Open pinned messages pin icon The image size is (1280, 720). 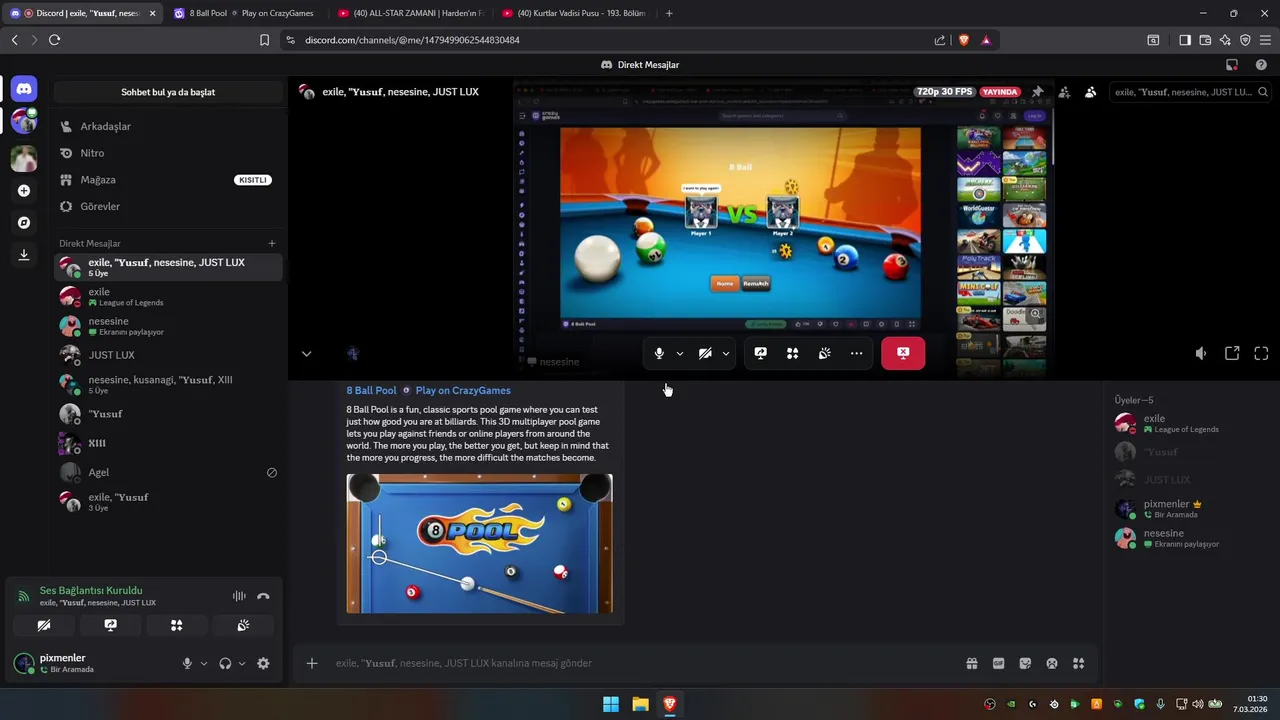tap(1037, 92)
